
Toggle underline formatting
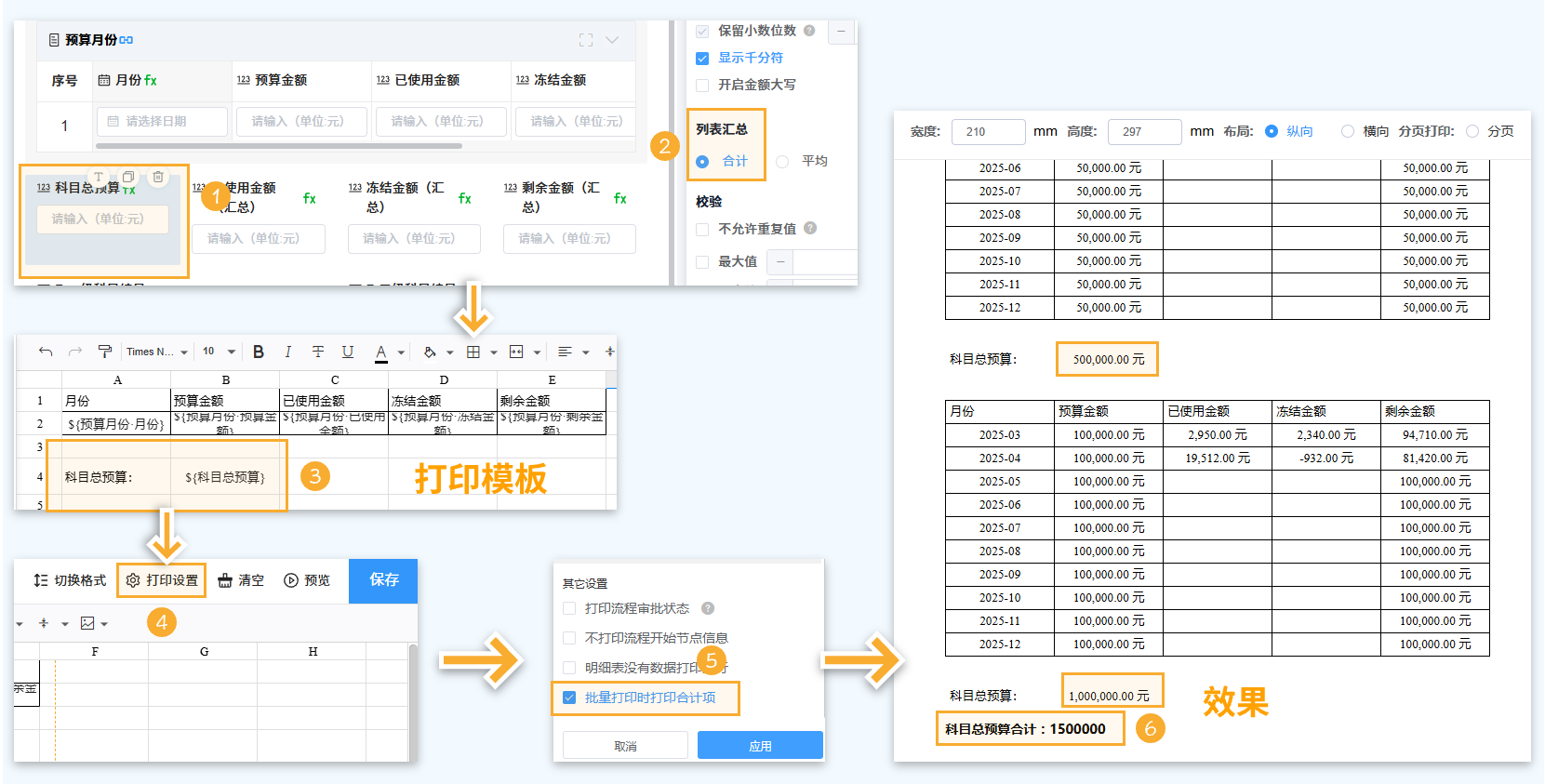[348, 352]
